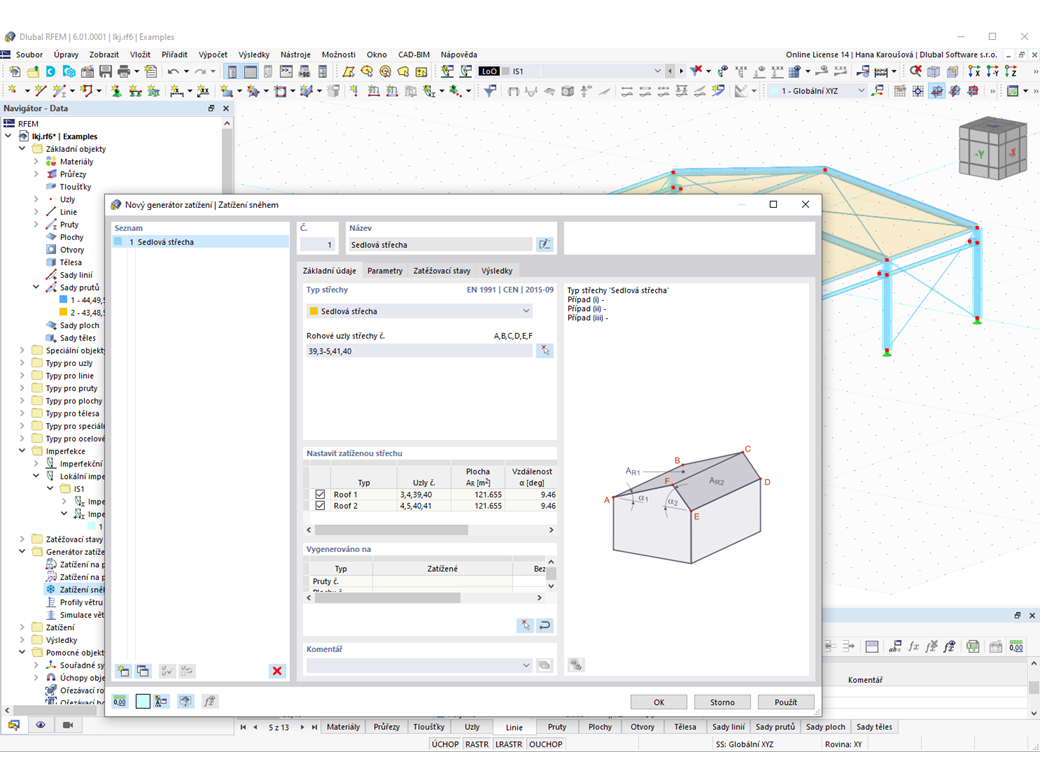Click the new item icon below Seznam list
This screenshot has width=1040, height=780.
[123, 671]
